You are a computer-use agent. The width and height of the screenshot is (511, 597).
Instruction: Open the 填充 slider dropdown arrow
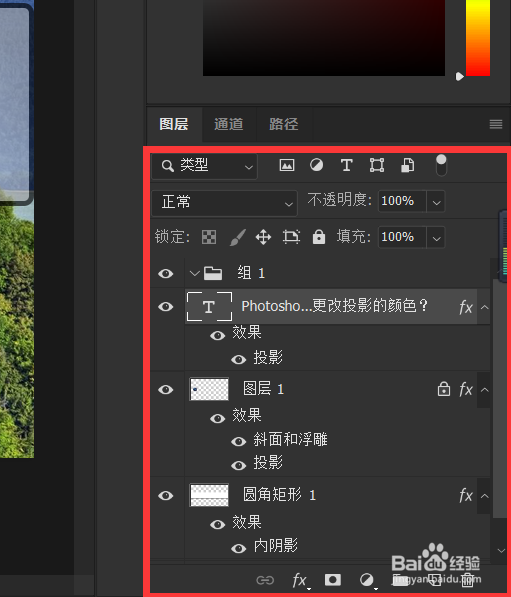(436, 238)
